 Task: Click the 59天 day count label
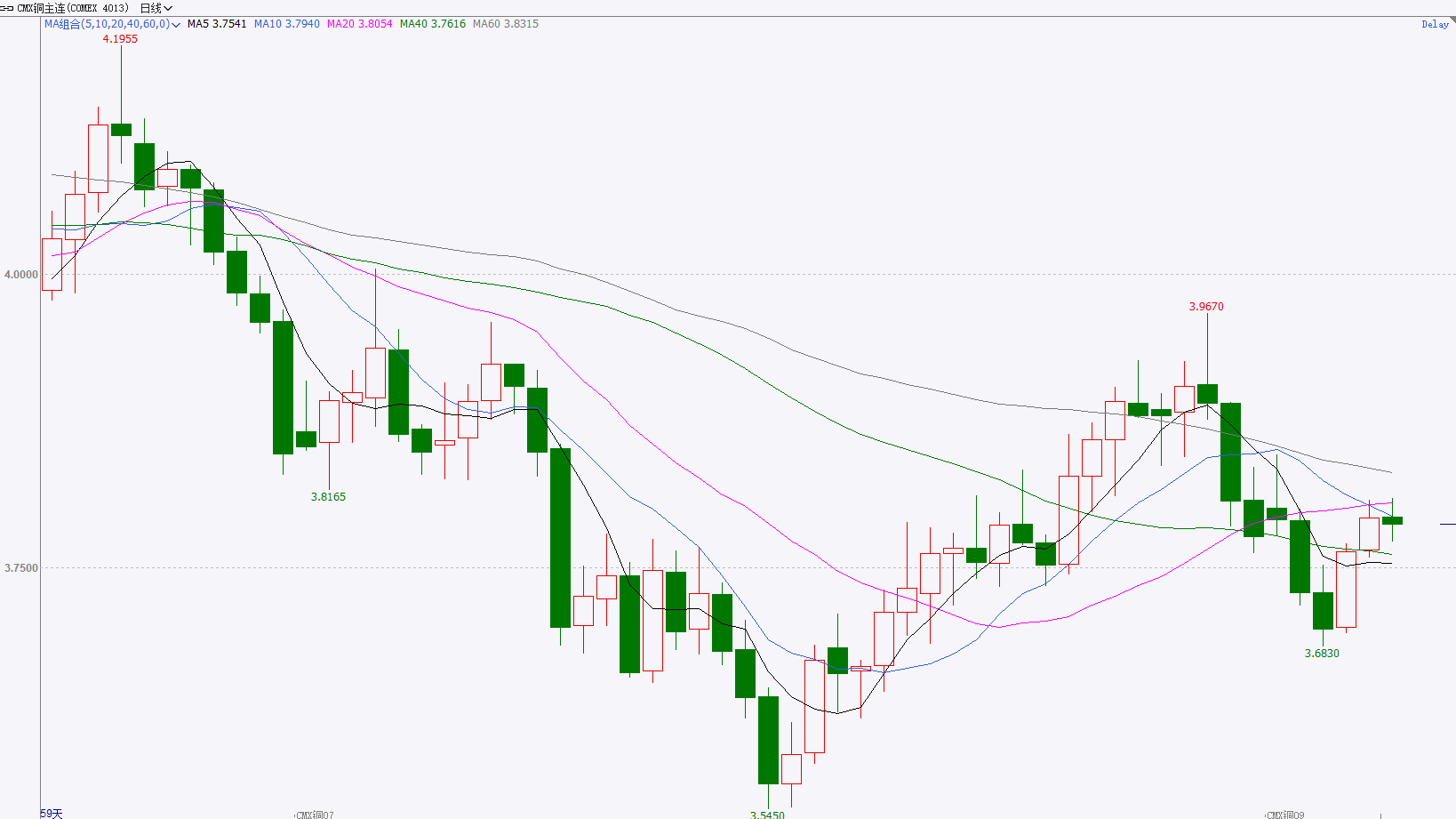click(x=52, y=814)
